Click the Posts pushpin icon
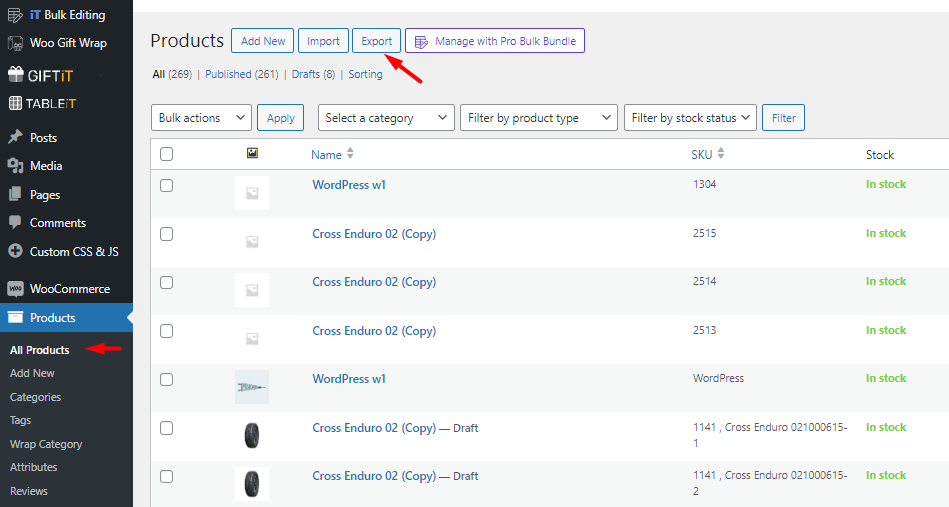The image size is (949, 507). [15, 137]
